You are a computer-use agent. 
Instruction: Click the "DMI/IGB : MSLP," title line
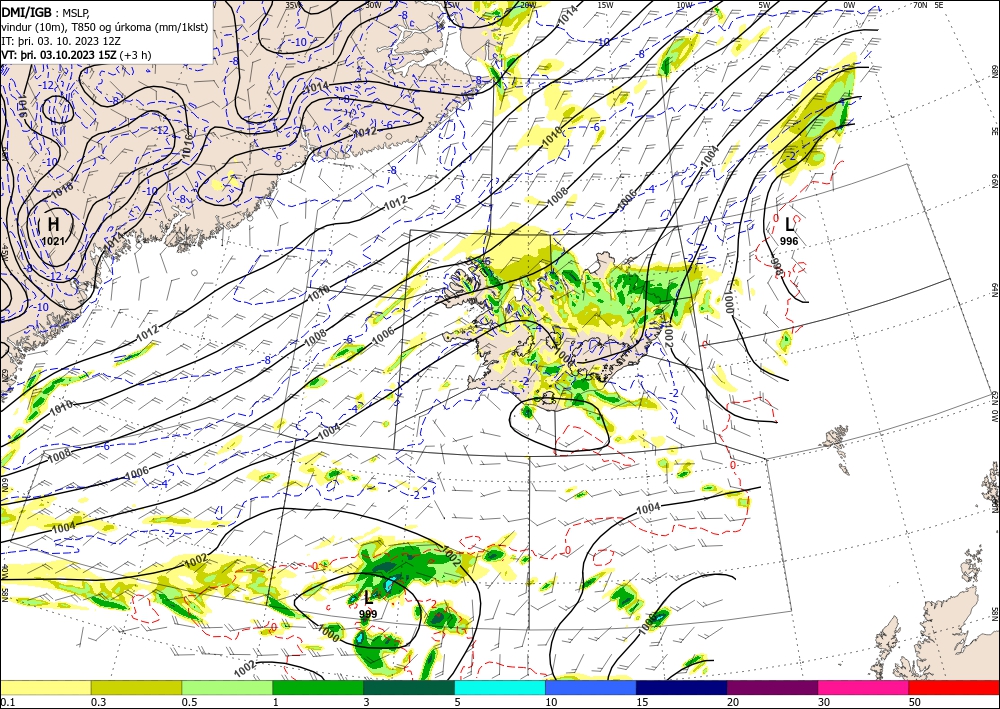pos(45,12)
